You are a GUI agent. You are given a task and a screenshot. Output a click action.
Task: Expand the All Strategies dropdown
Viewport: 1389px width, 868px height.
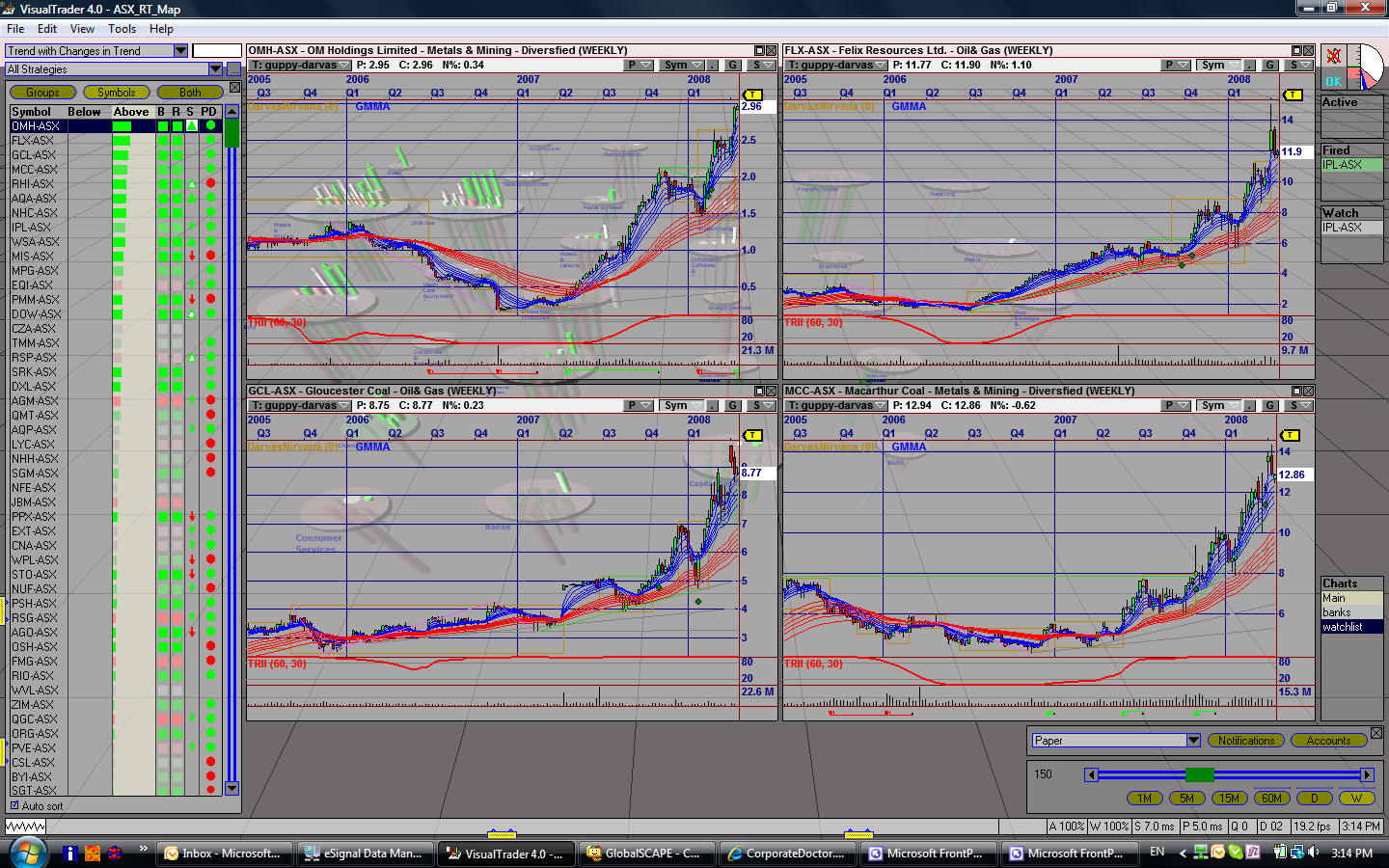click(215, 69)
